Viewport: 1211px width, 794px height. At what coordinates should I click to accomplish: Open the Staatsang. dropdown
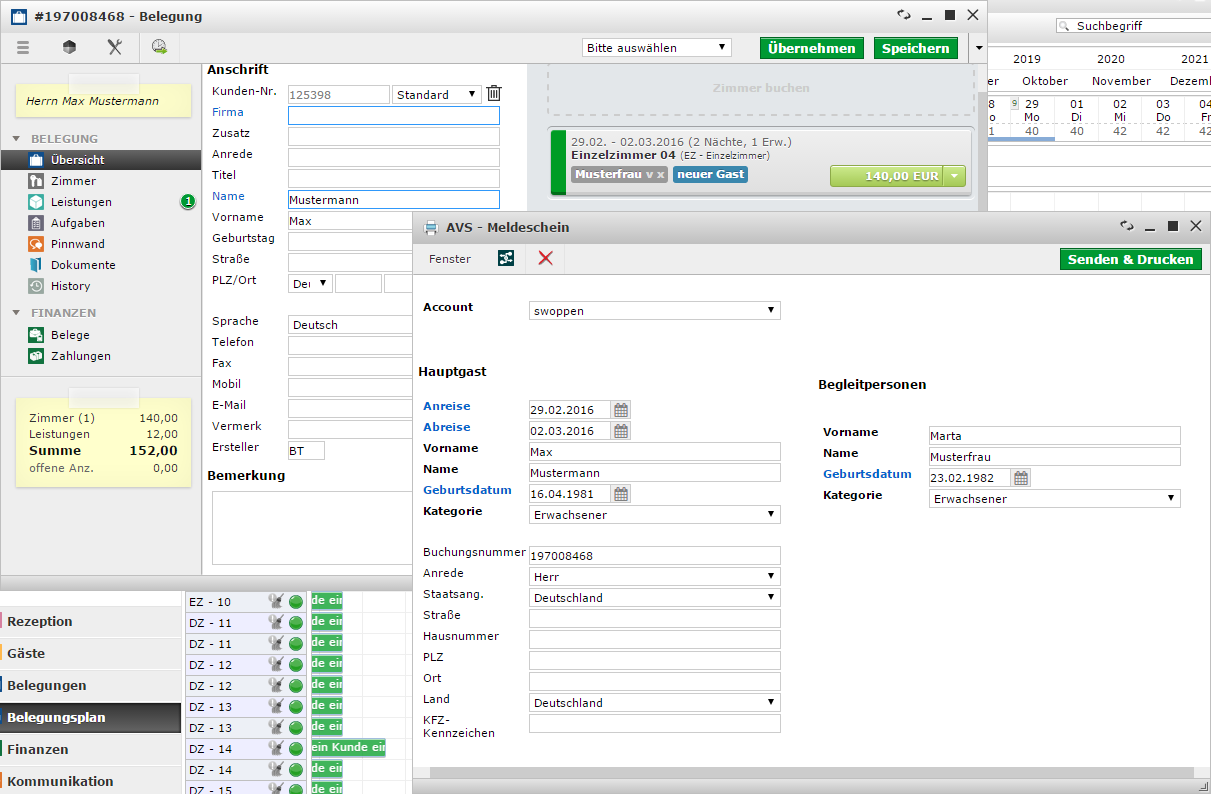(655, 598)
